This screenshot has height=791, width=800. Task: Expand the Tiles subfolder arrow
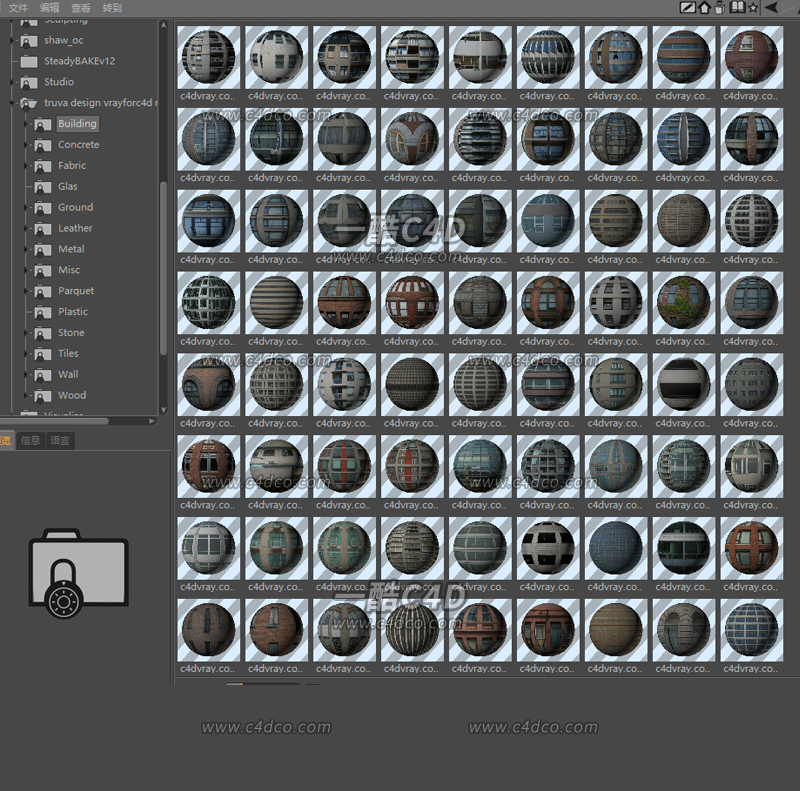coord(26,354)
